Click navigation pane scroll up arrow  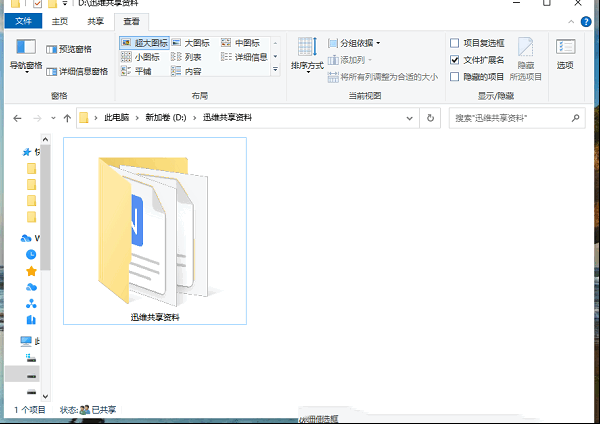point(45,139)
